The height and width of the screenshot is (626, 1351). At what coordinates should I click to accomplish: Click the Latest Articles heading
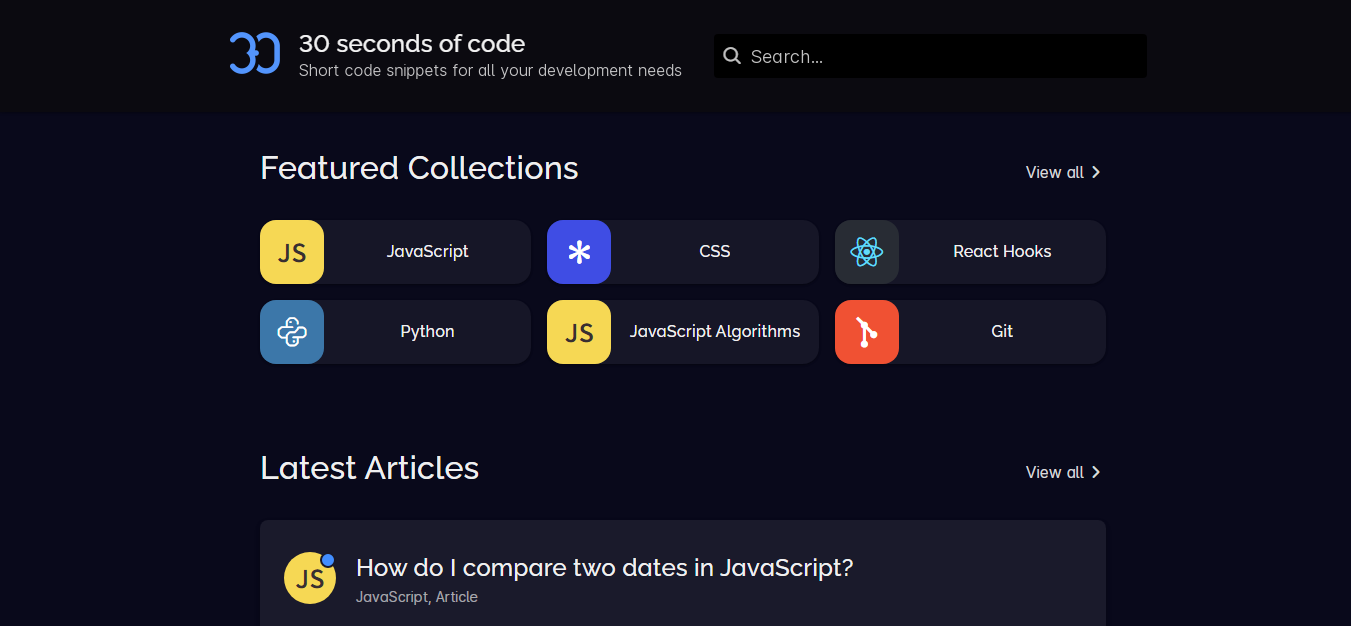coord(370,468)
